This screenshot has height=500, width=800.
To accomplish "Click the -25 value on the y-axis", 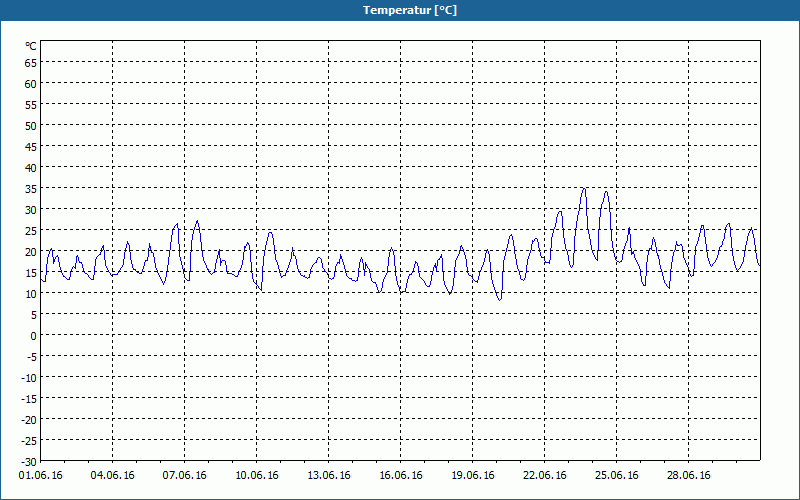I will (x=29, y=441).
